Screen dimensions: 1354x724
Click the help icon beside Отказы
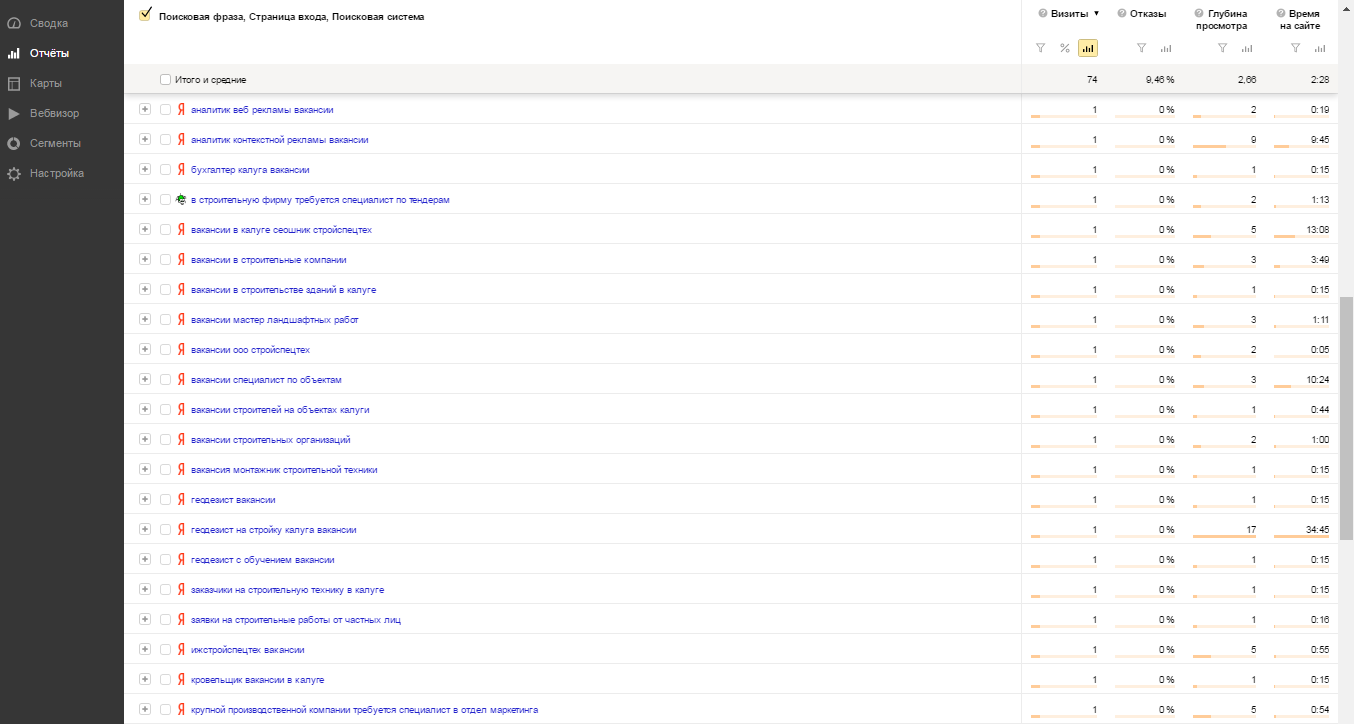(1122, 14)
